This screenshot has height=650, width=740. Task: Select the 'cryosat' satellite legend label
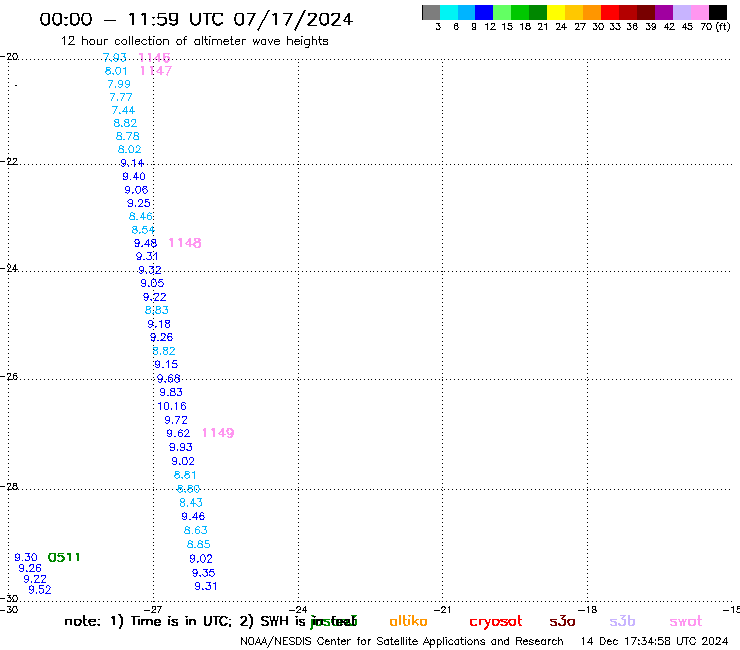click(496, 622)
